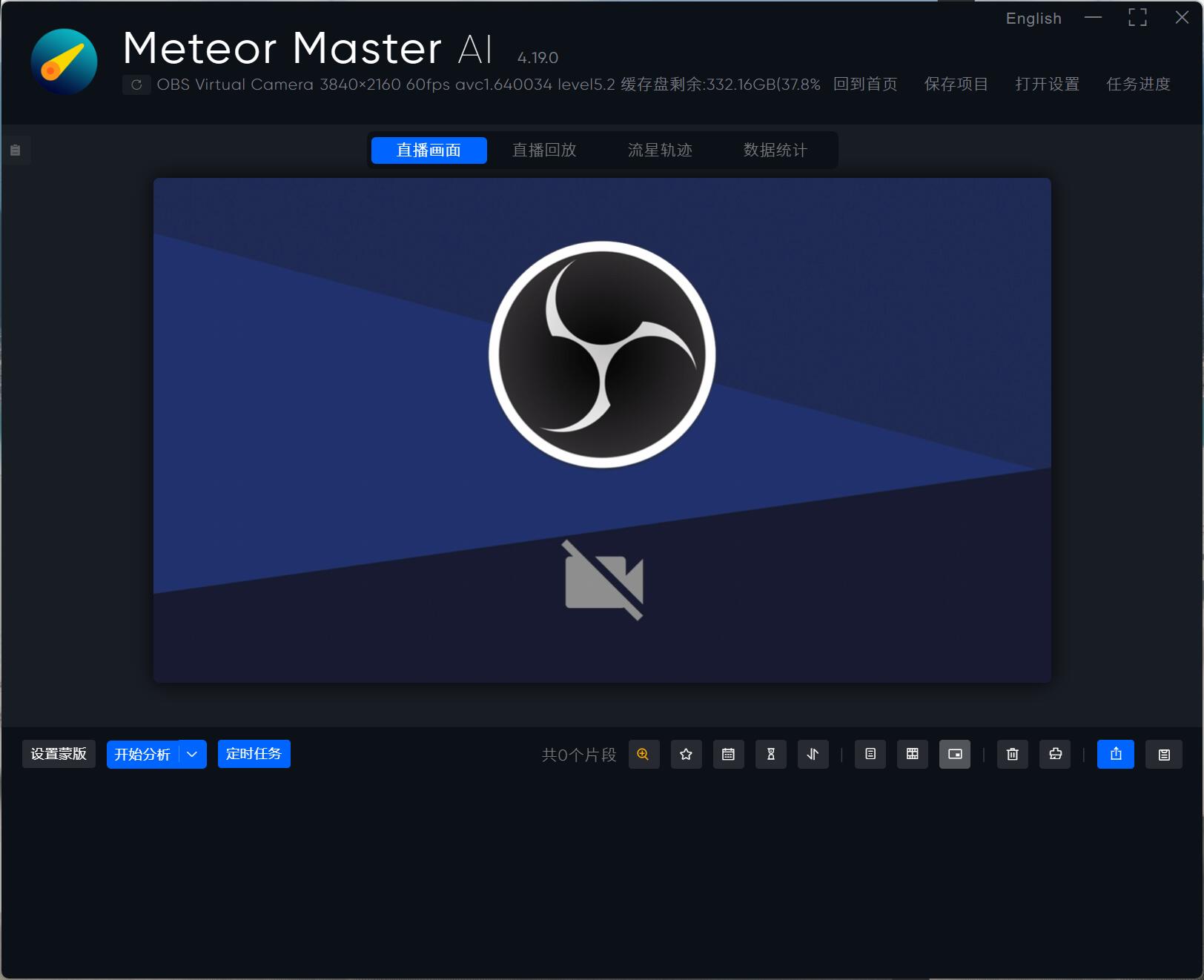Switch language to English
1204x980 pixels.
coord(1033,19)
